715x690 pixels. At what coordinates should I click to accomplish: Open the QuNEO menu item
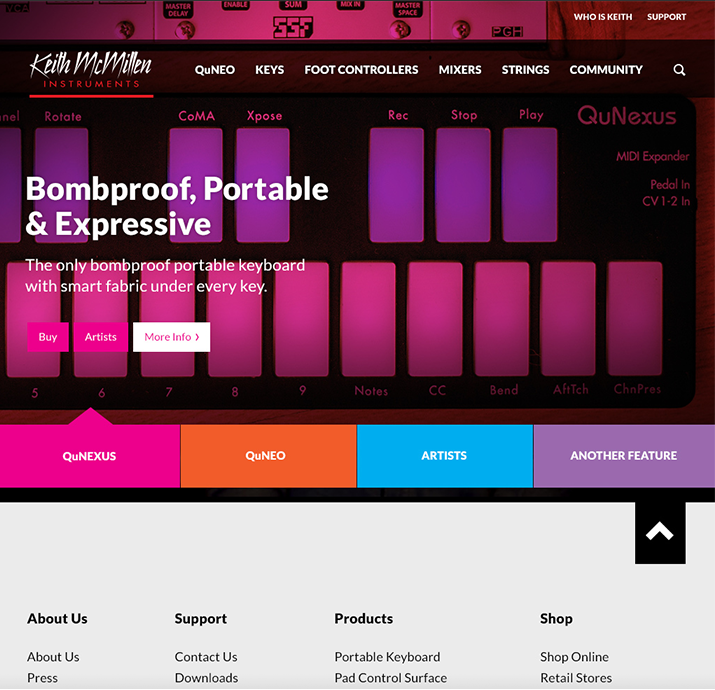pyautogui.click(x=215, y=70)
